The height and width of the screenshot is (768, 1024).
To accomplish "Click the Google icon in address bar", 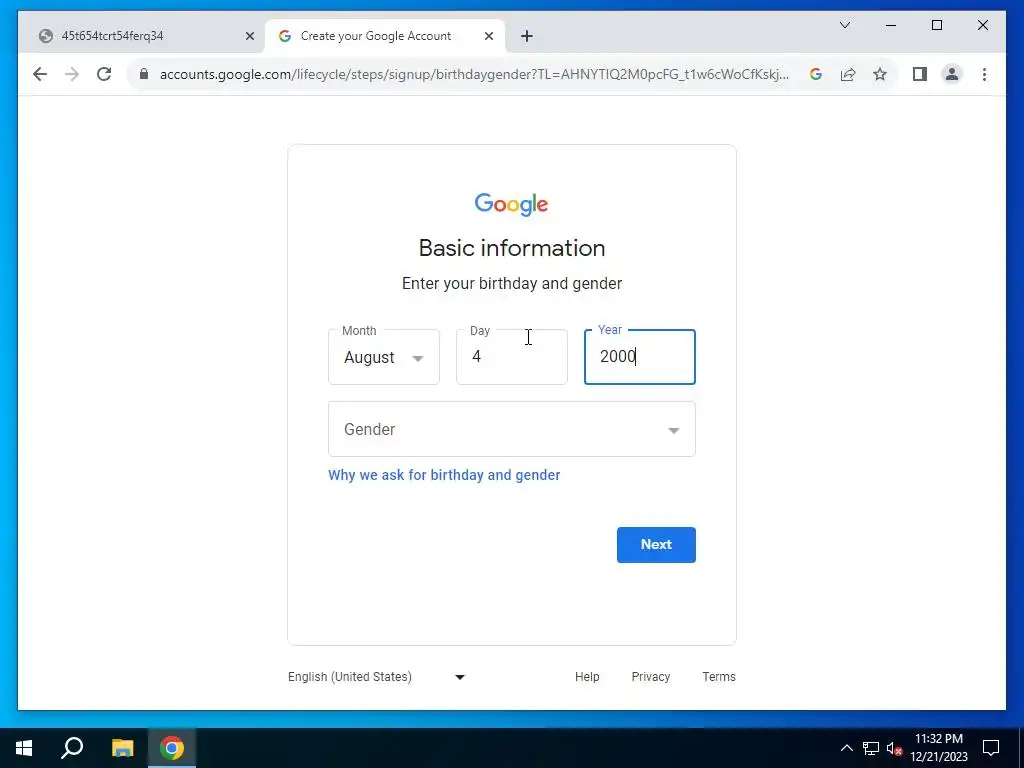I will click(816, 74).
